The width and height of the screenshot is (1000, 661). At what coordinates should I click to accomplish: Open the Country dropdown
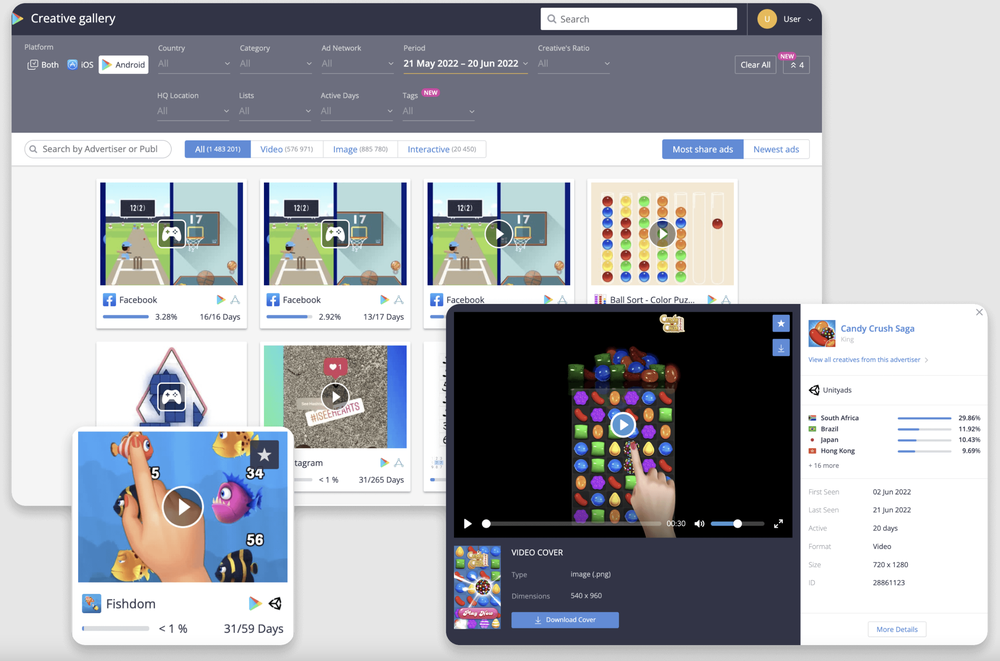pos(193,64)
